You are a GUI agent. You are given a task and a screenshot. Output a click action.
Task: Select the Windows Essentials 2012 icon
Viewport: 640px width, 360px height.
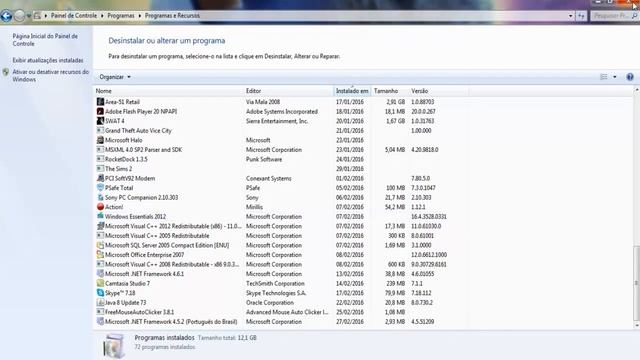coord(100,216)
